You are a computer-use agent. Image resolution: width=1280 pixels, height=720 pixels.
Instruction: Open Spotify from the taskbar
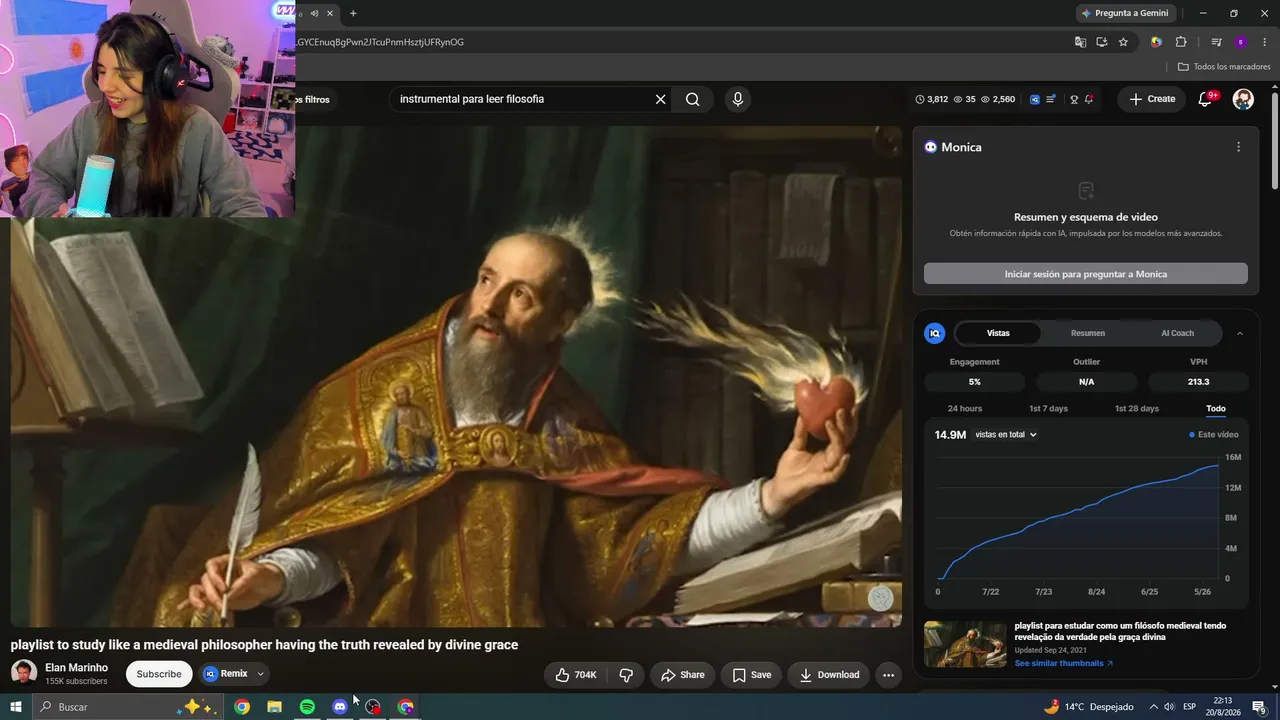307,707
